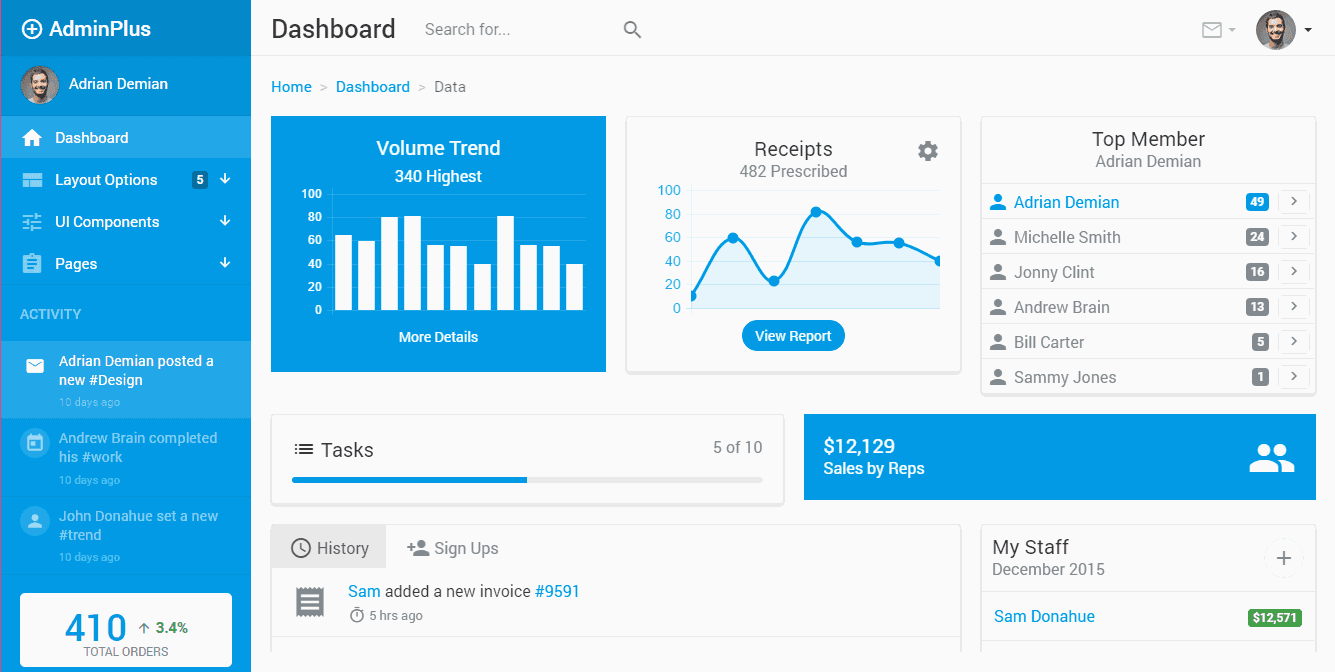This screenshot has height=672, width=1335.
Task: Click the search magnifier icon
Action: pyautogui.click(x=632, y=30)
